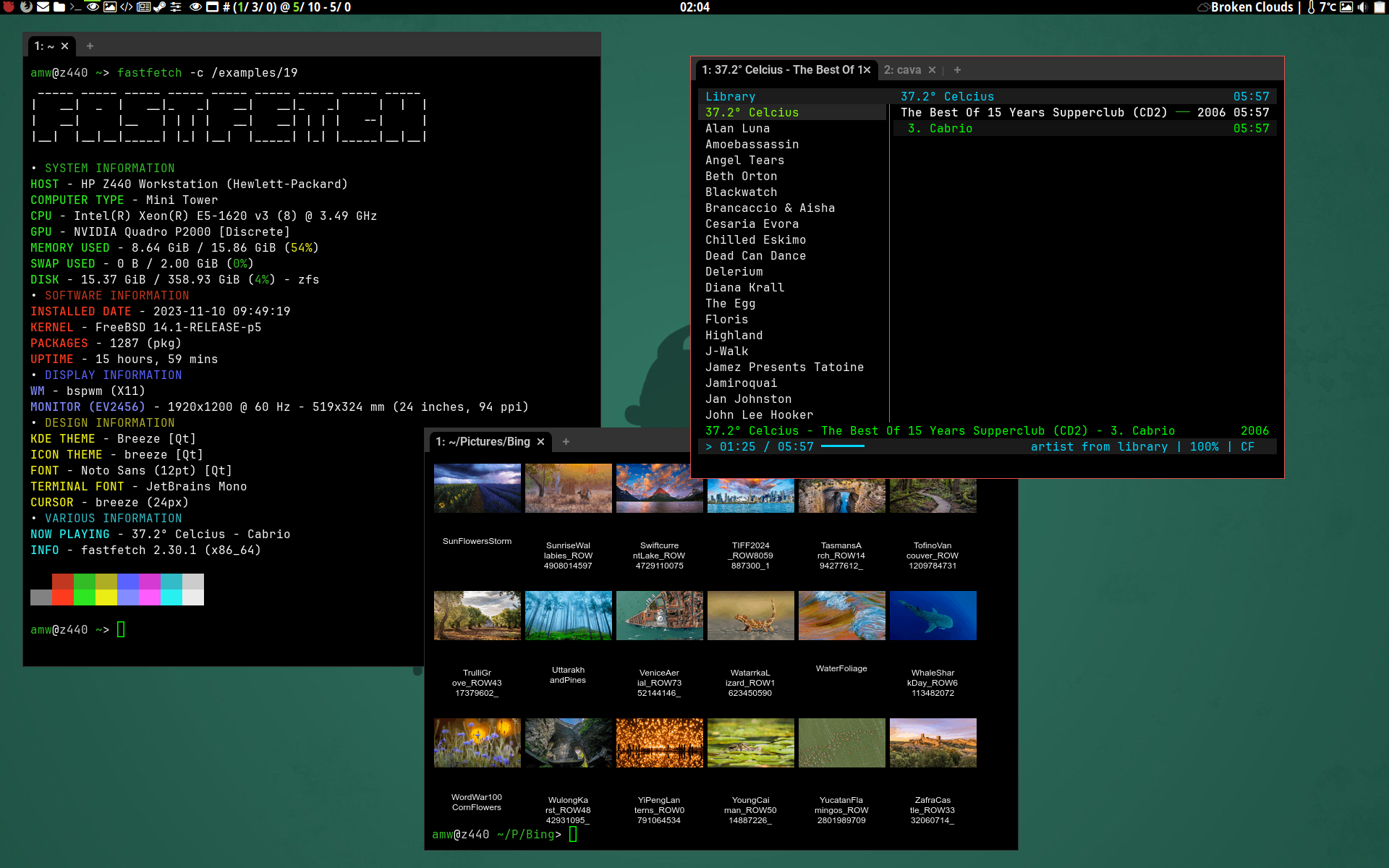1389x868 pixels.
Task: Open UttarakhandPines thumbnail
Action: 569,616
